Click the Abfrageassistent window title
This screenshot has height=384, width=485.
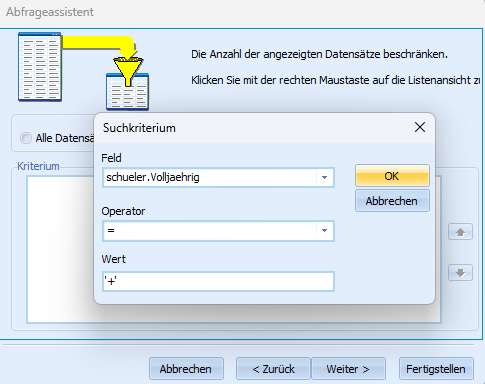50,12
